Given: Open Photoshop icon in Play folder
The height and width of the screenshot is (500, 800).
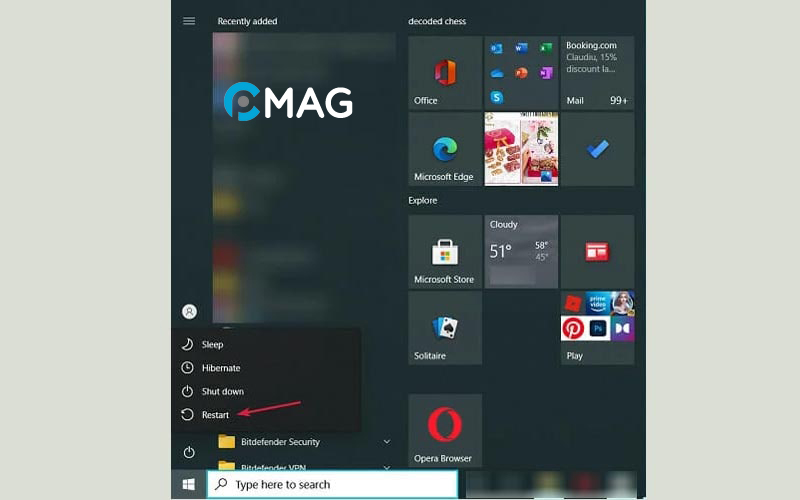Looking at the screenshot, I should (x=597, y=329).
